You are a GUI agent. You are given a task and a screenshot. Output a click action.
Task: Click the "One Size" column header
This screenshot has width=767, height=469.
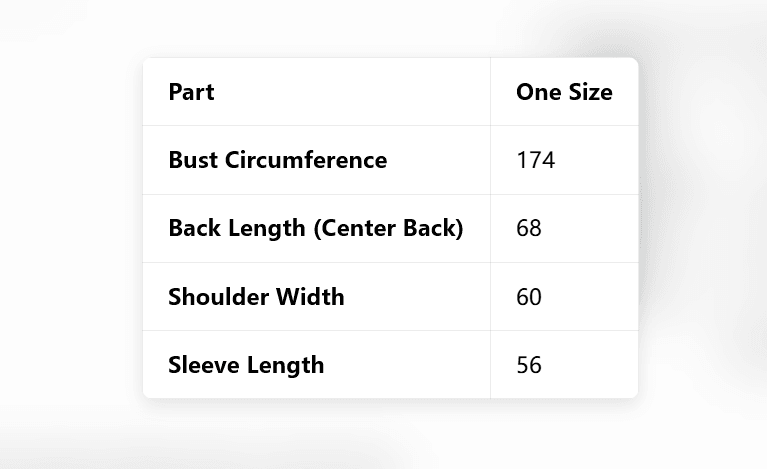coord(564,93)
